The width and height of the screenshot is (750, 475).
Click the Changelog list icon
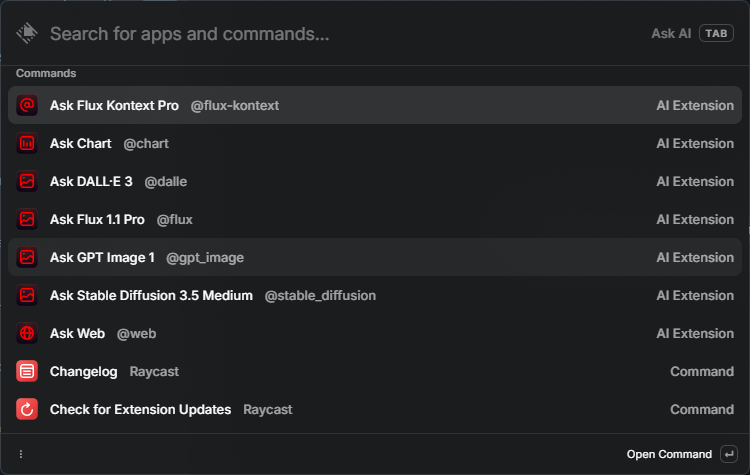tap(27, 371)
